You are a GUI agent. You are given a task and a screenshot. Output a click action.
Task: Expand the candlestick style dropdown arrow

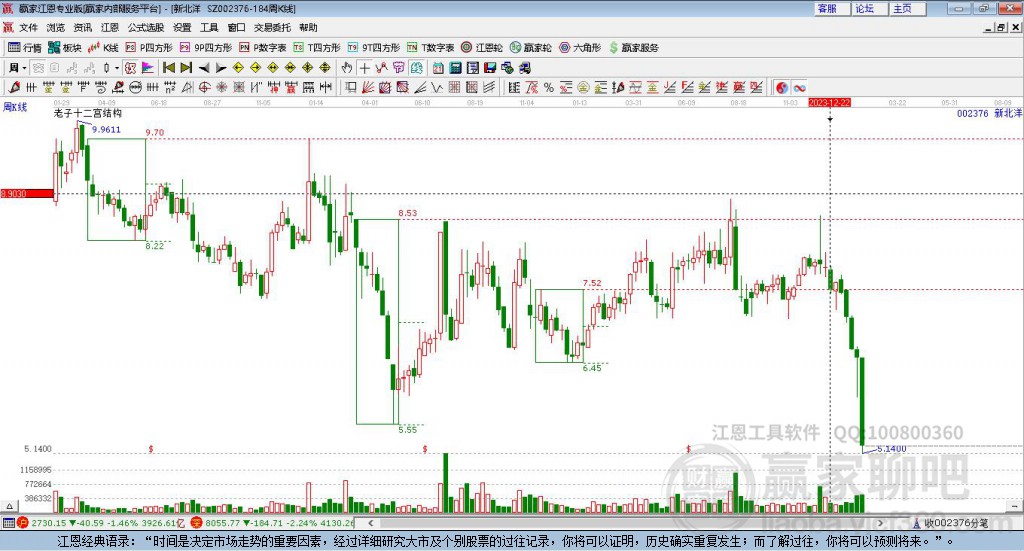click(x=117, y=68)
